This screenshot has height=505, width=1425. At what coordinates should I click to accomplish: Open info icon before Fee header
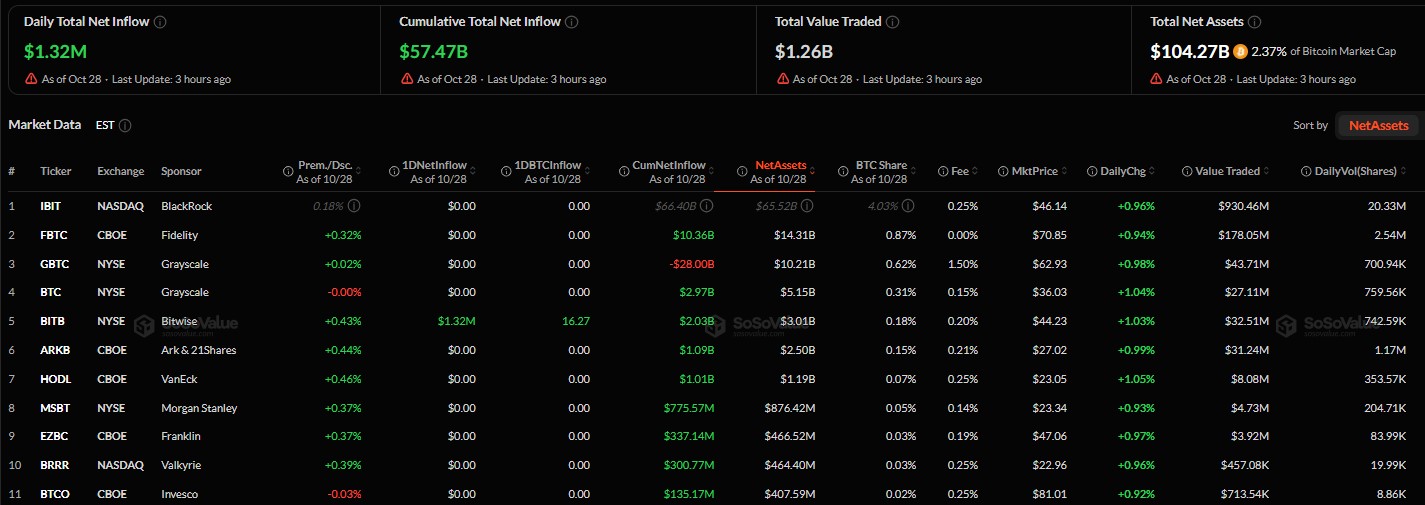pyautogui.click(x=942, y=171)
